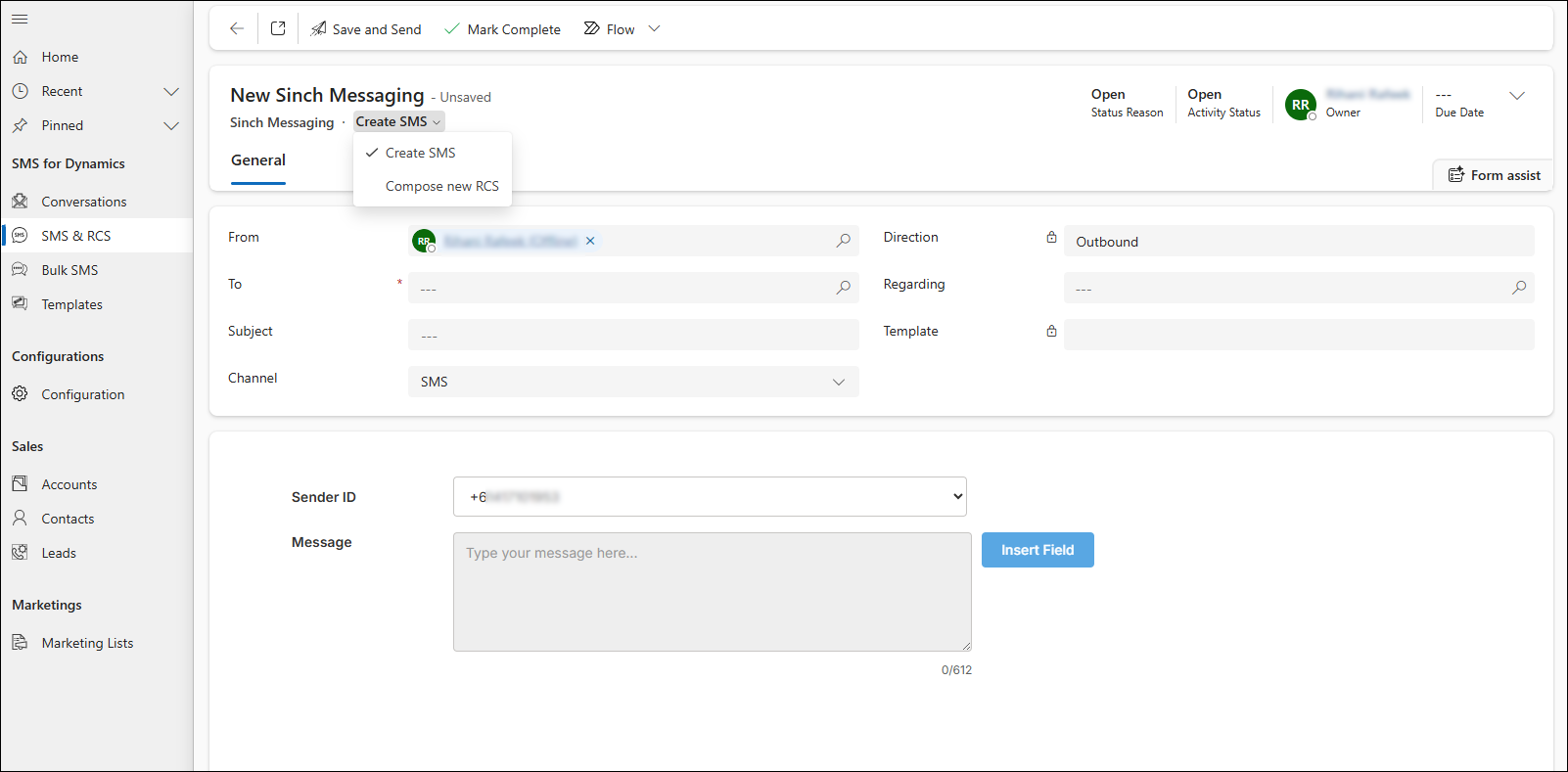Click into the To lookup field
The height and width of the screenshot is (772, 1568).
[x=633, y=288]
